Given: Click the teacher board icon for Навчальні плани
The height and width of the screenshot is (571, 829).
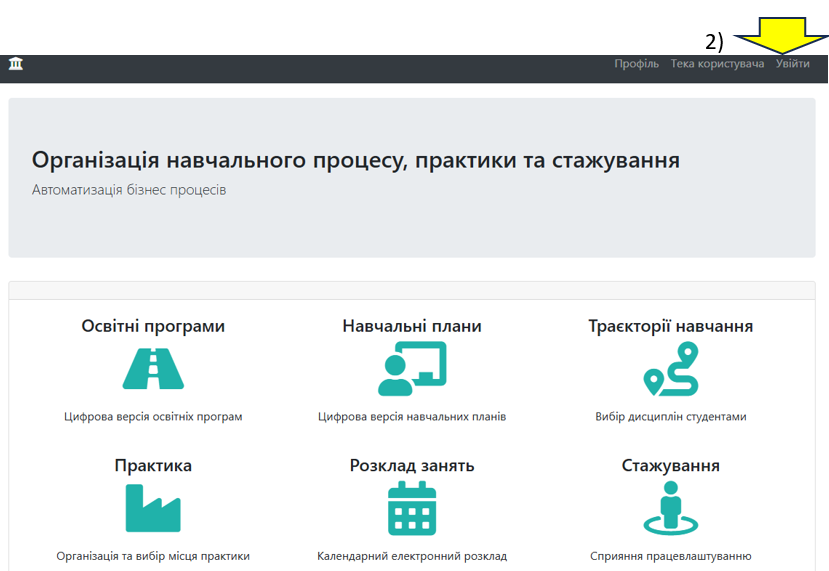Looking at the screenshot, I should pyautogui.click(x=412, y=368).
